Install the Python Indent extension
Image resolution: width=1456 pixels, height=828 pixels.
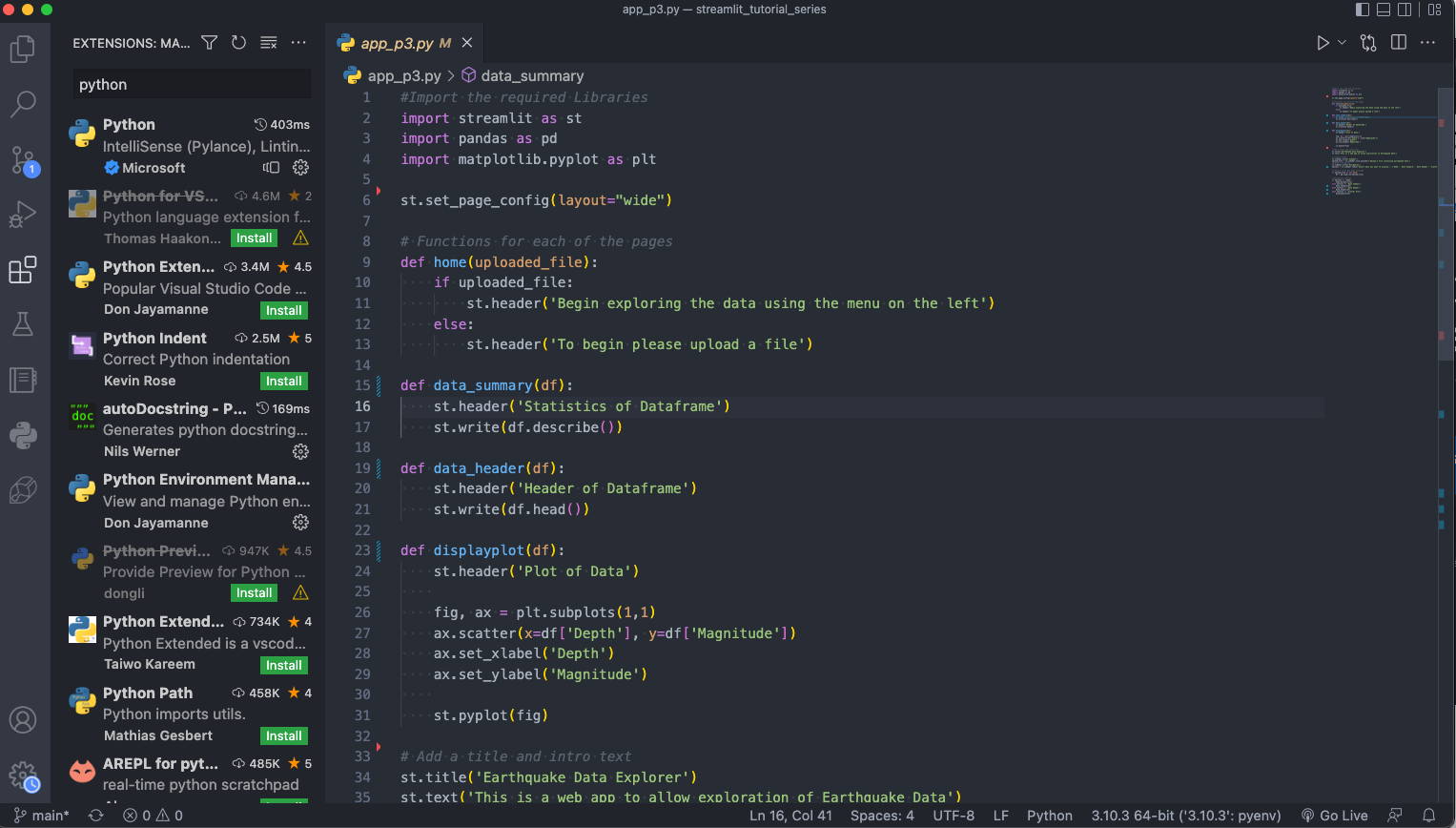284,381
